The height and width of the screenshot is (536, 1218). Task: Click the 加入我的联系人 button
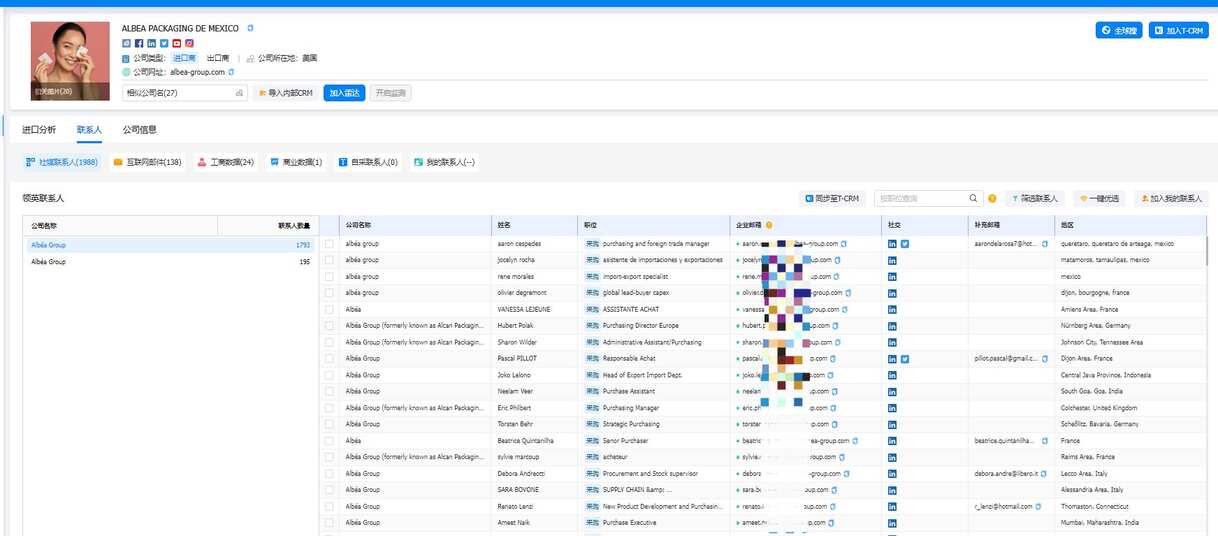1170,198
